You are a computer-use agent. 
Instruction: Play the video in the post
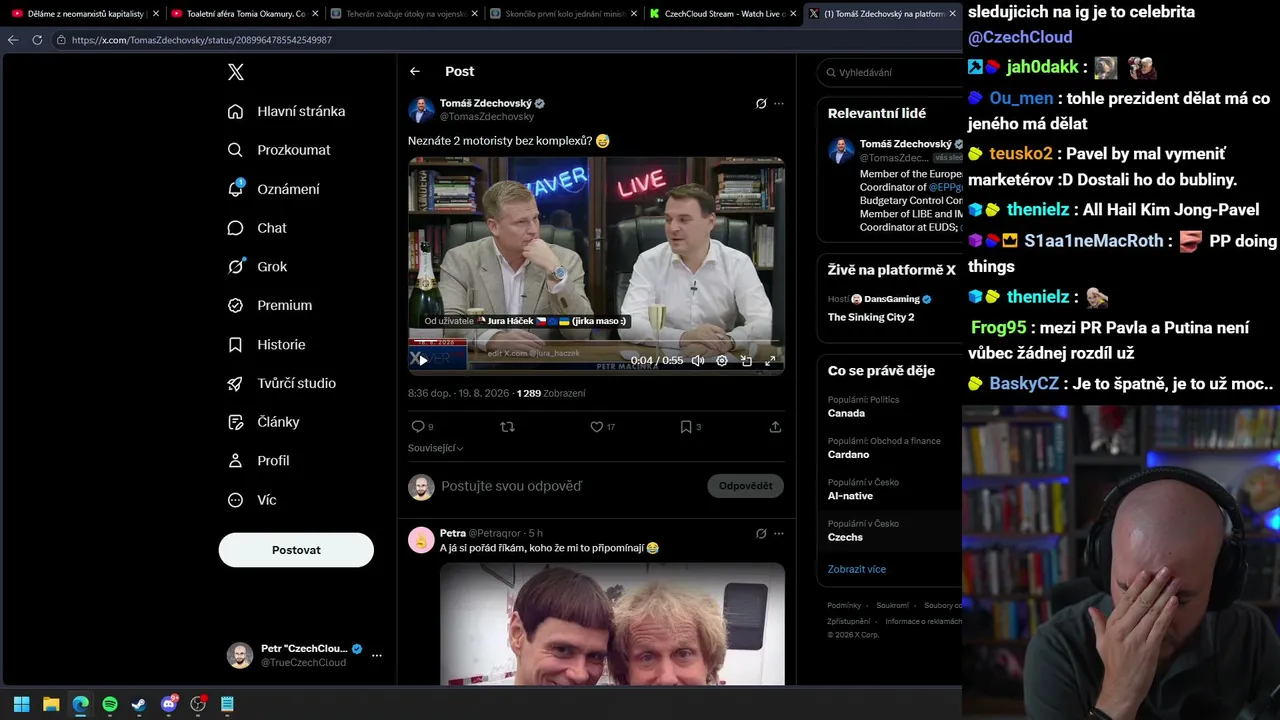click(x=423, y=360)
